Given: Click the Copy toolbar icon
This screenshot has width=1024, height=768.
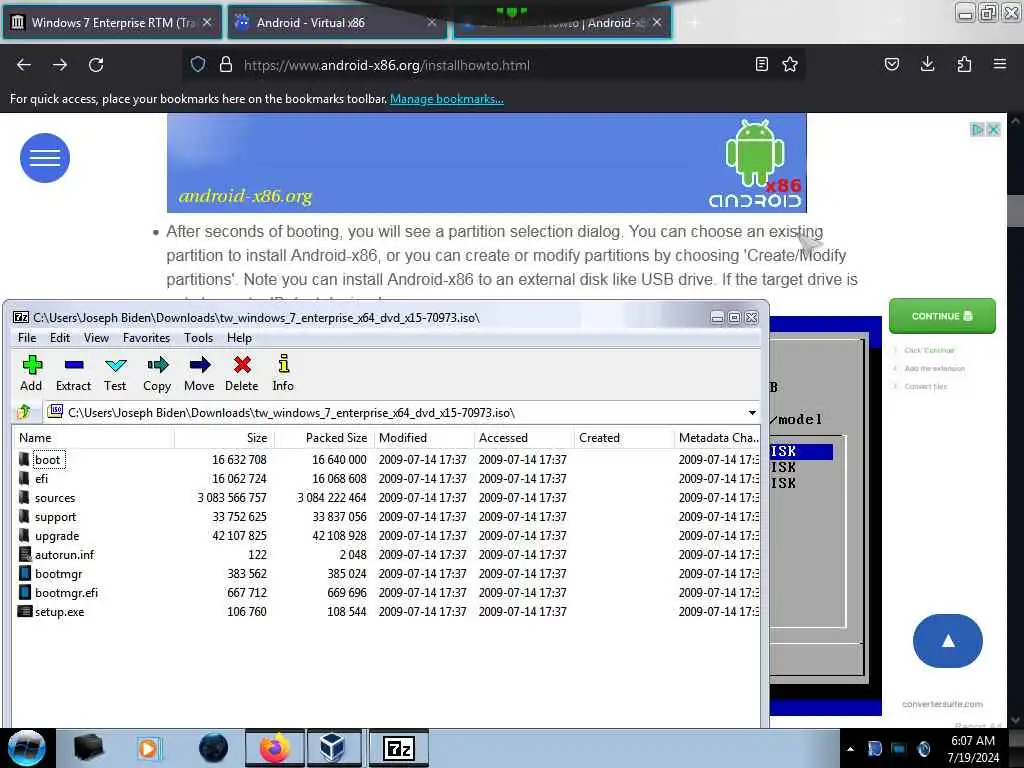Looking at the screenshot, I should [x=157, y=373].
